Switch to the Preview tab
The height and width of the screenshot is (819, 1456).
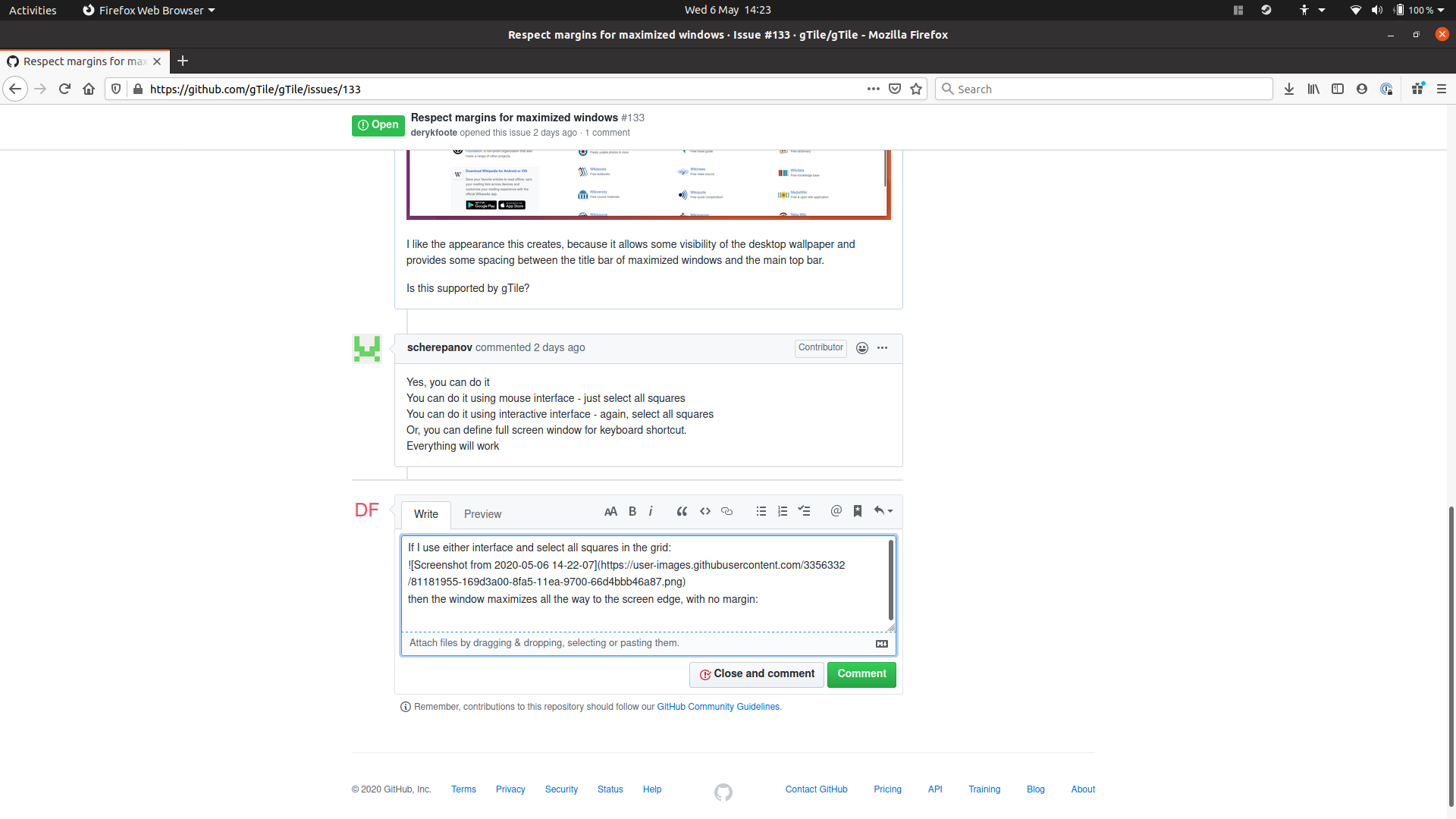click(482, 514)
